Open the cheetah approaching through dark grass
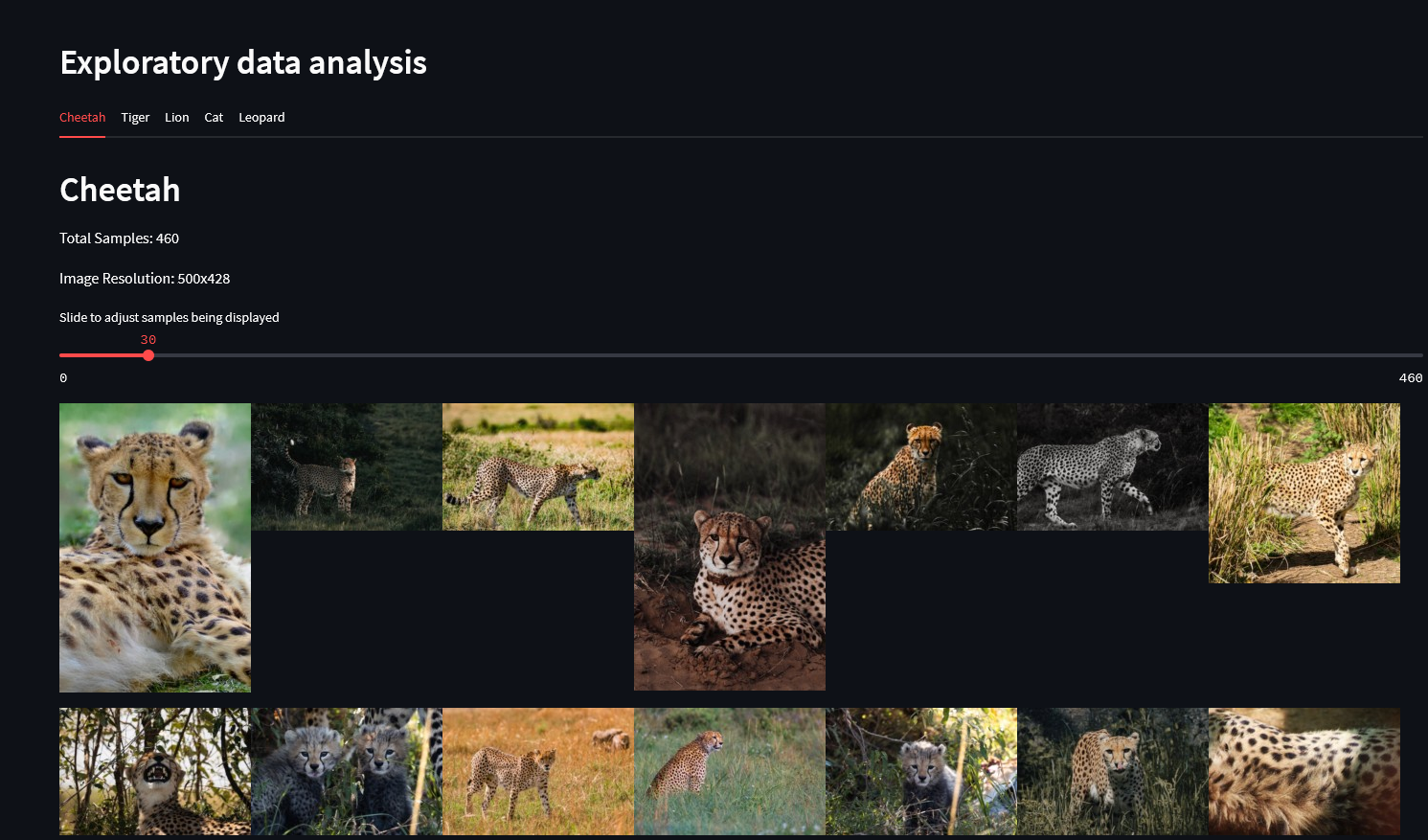 [1113, 771]
